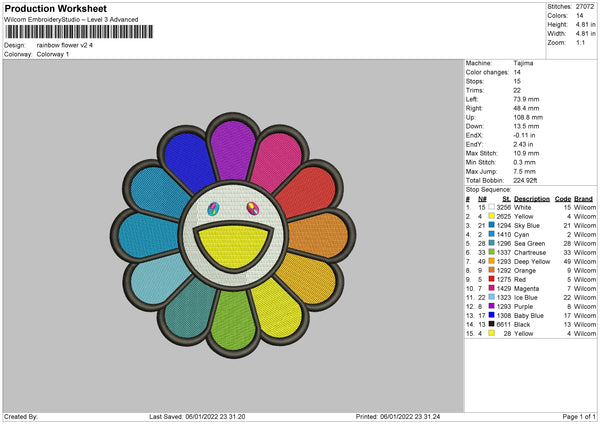600x424 pixels.
Task: Select the 'Printed: 06/01/2022 23.31.24' footer text
Action: pyautogui.click(x=398, y=416)
